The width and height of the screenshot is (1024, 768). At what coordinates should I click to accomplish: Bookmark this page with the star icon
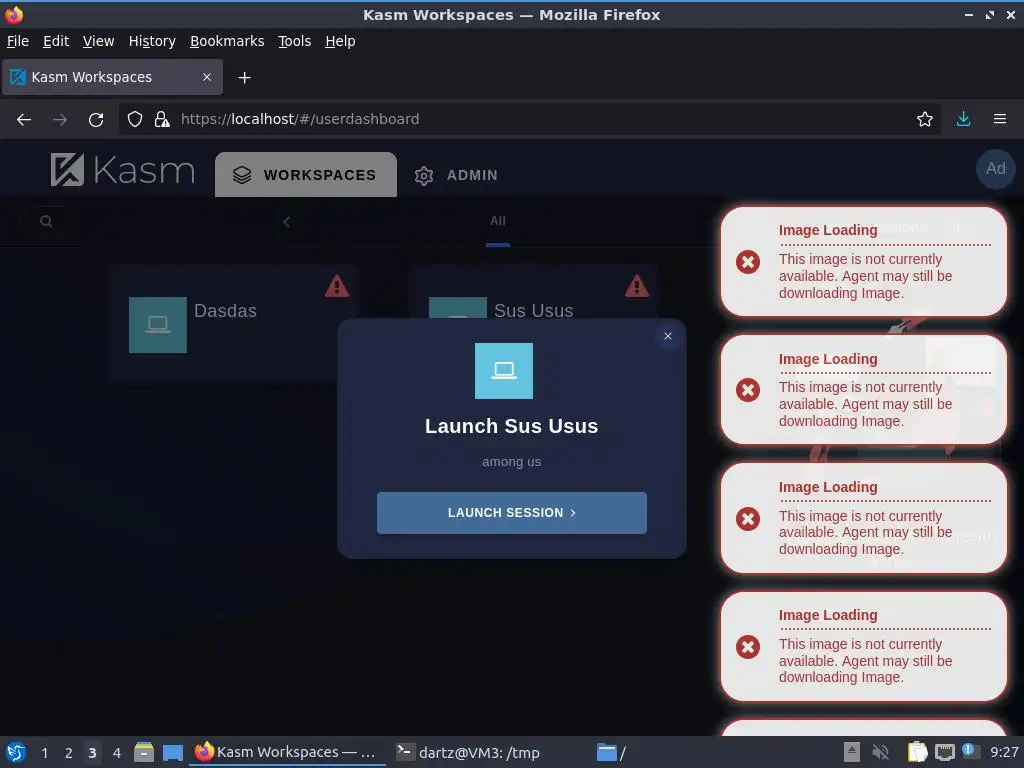pyautogui.click(x=924, y=120)
